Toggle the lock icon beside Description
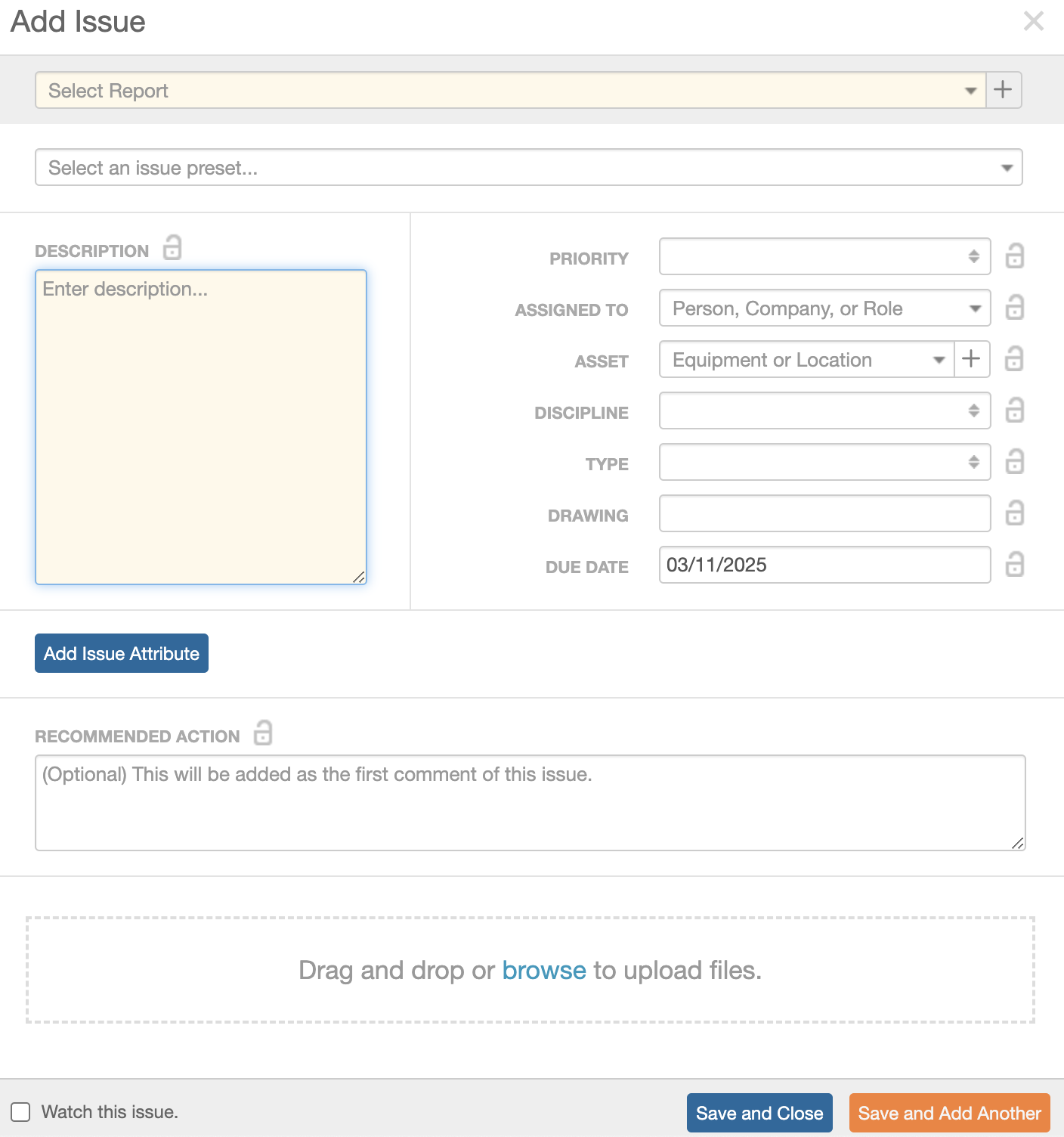The image size is (1064, 1137). (x=172, y=247)
